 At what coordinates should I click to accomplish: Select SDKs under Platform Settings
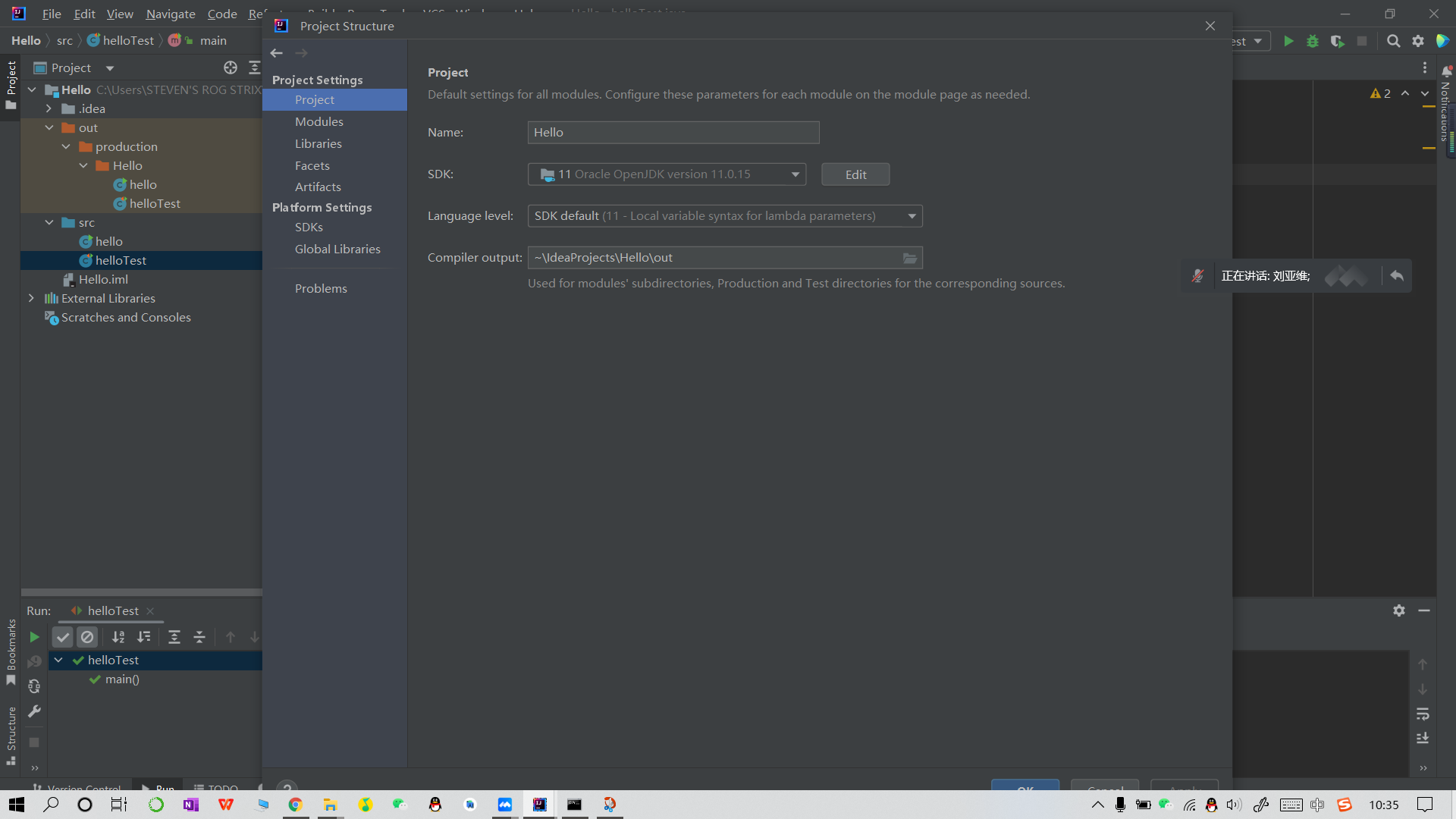click(x=309, y=227)
